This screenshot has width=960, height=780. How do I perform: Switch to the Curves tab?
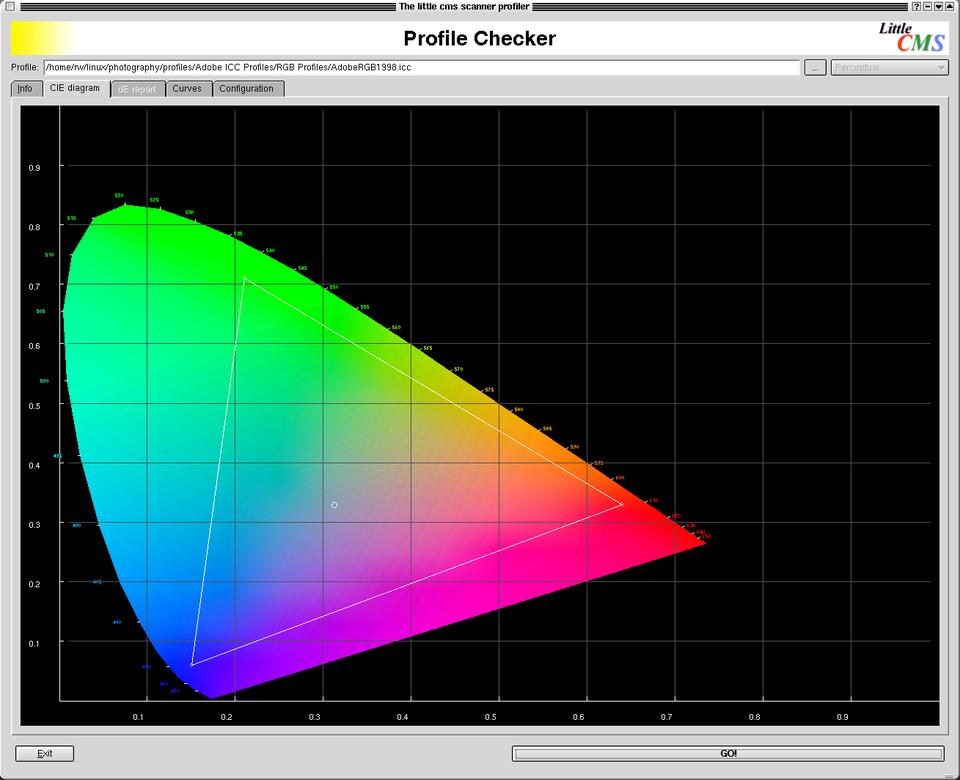(187, 89)
